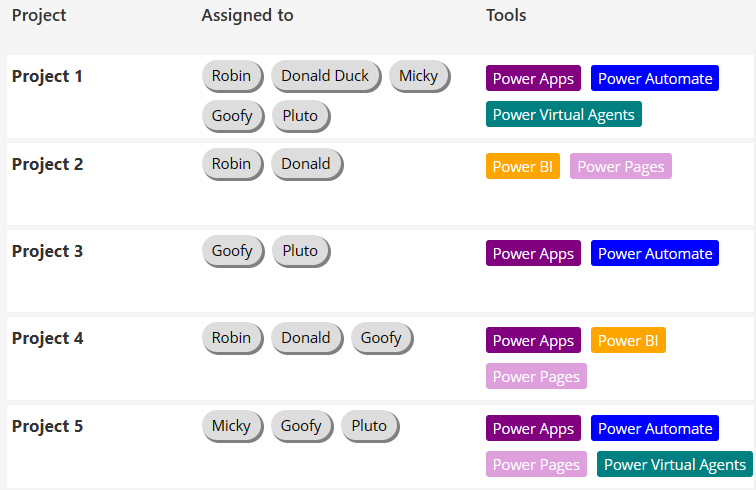
Task: Click Power Apps tag in Project 4
Action: pos(533,340)
